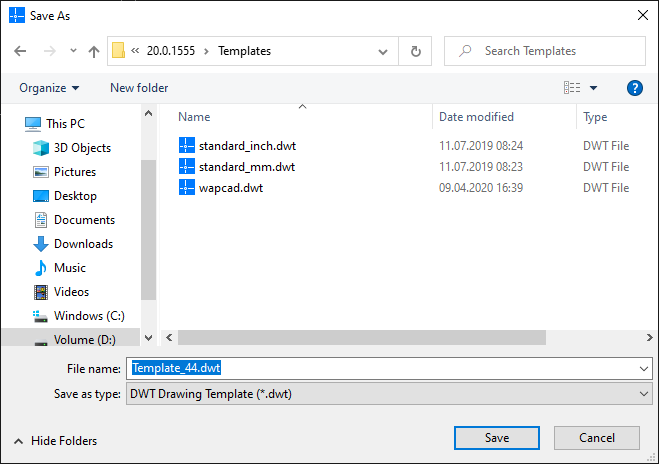Open the Music folder in sidebar
659x464 pixels.
tap(69, 268)
